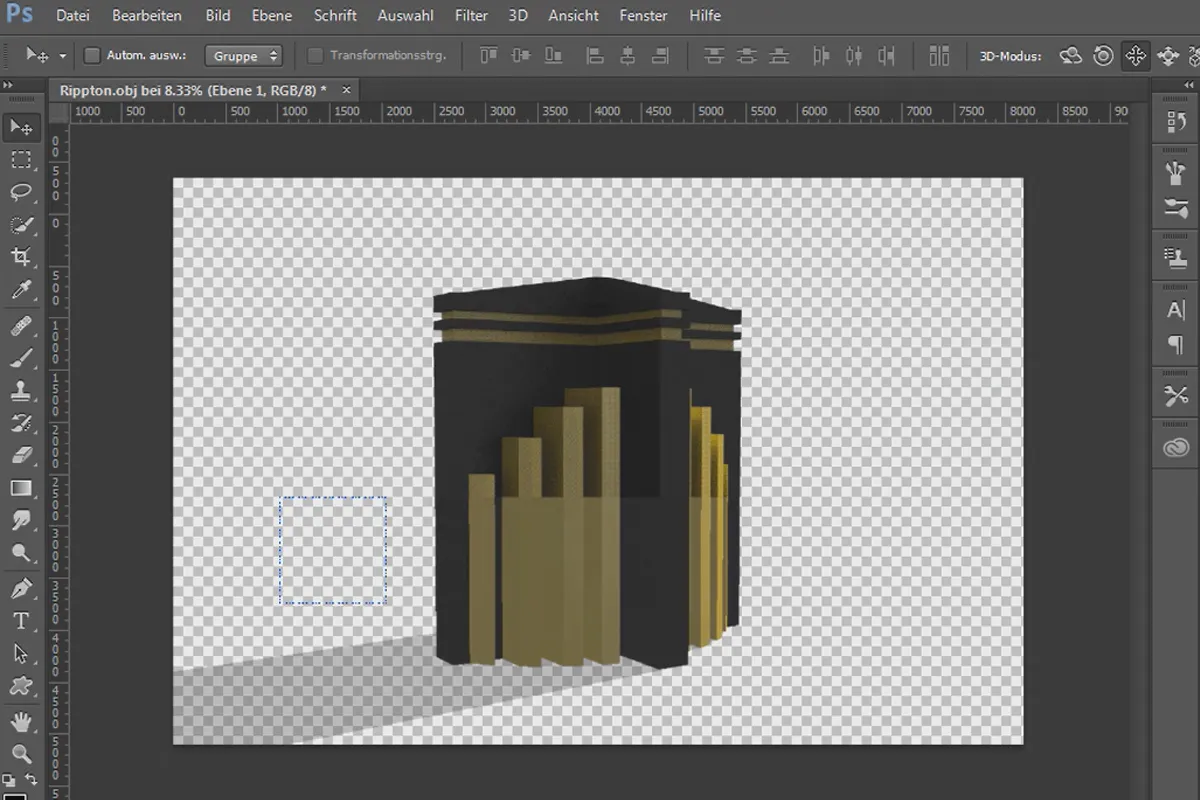Select the Move tool in the toolbox
This screenshot has width=1200, height=800.
[21, 127]
